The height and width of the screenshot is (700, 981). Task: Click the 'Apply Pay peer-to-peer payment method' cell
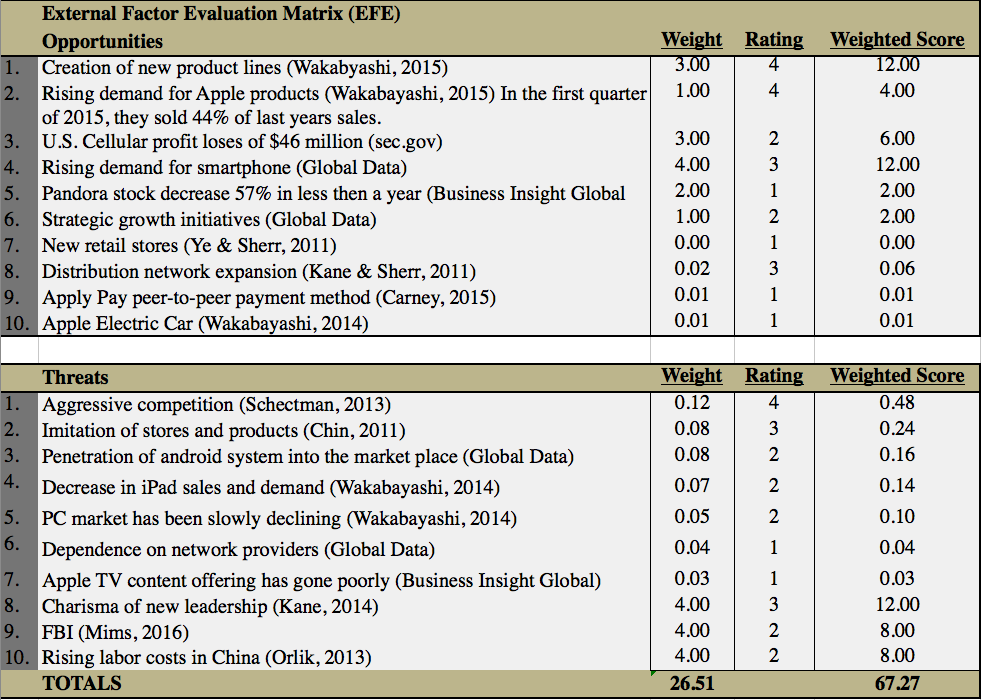pyautogui.click(x=268, y=297)
